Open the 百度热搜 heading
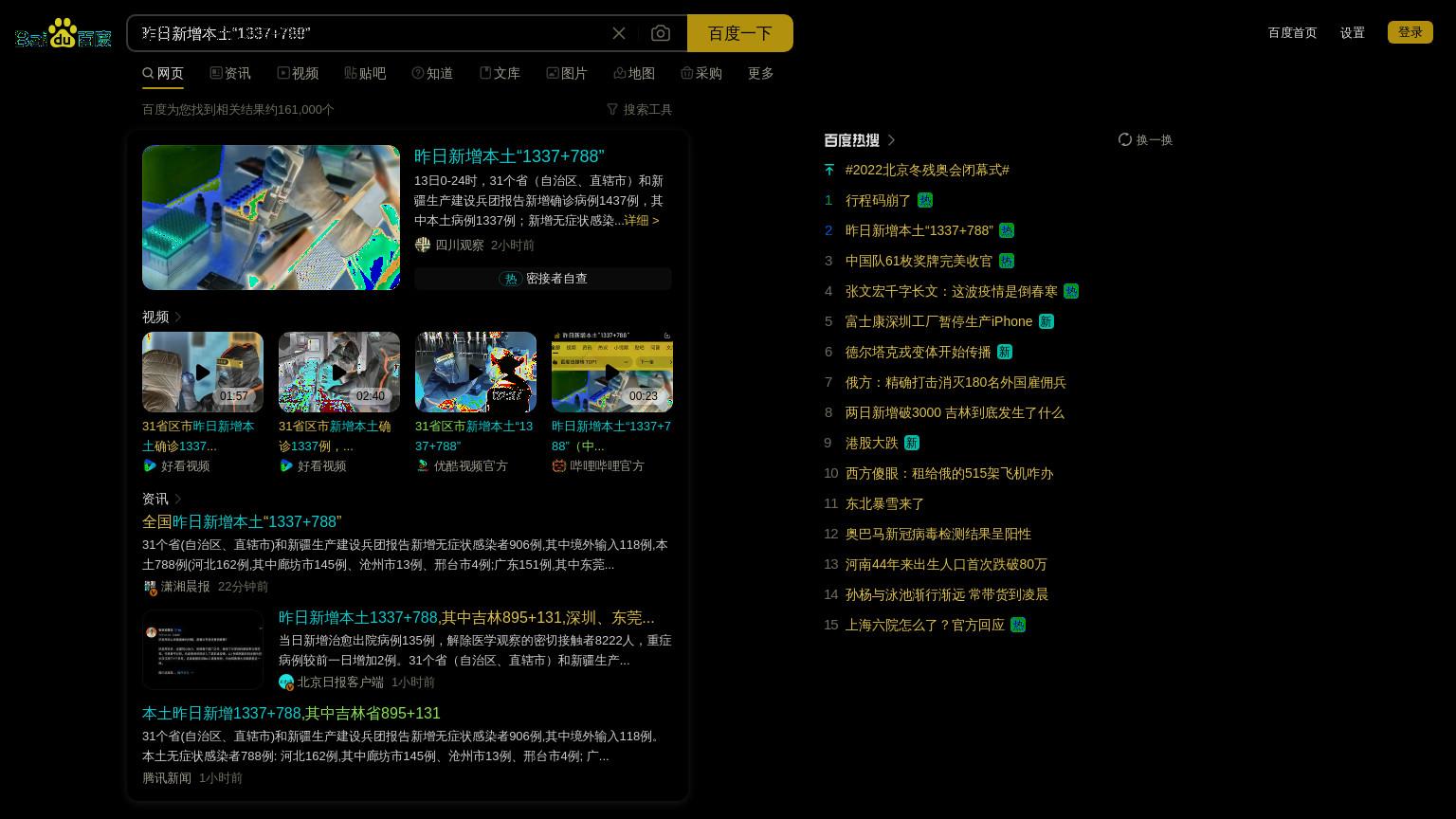The image size is (1456, 819). click(x=852, y=140)
